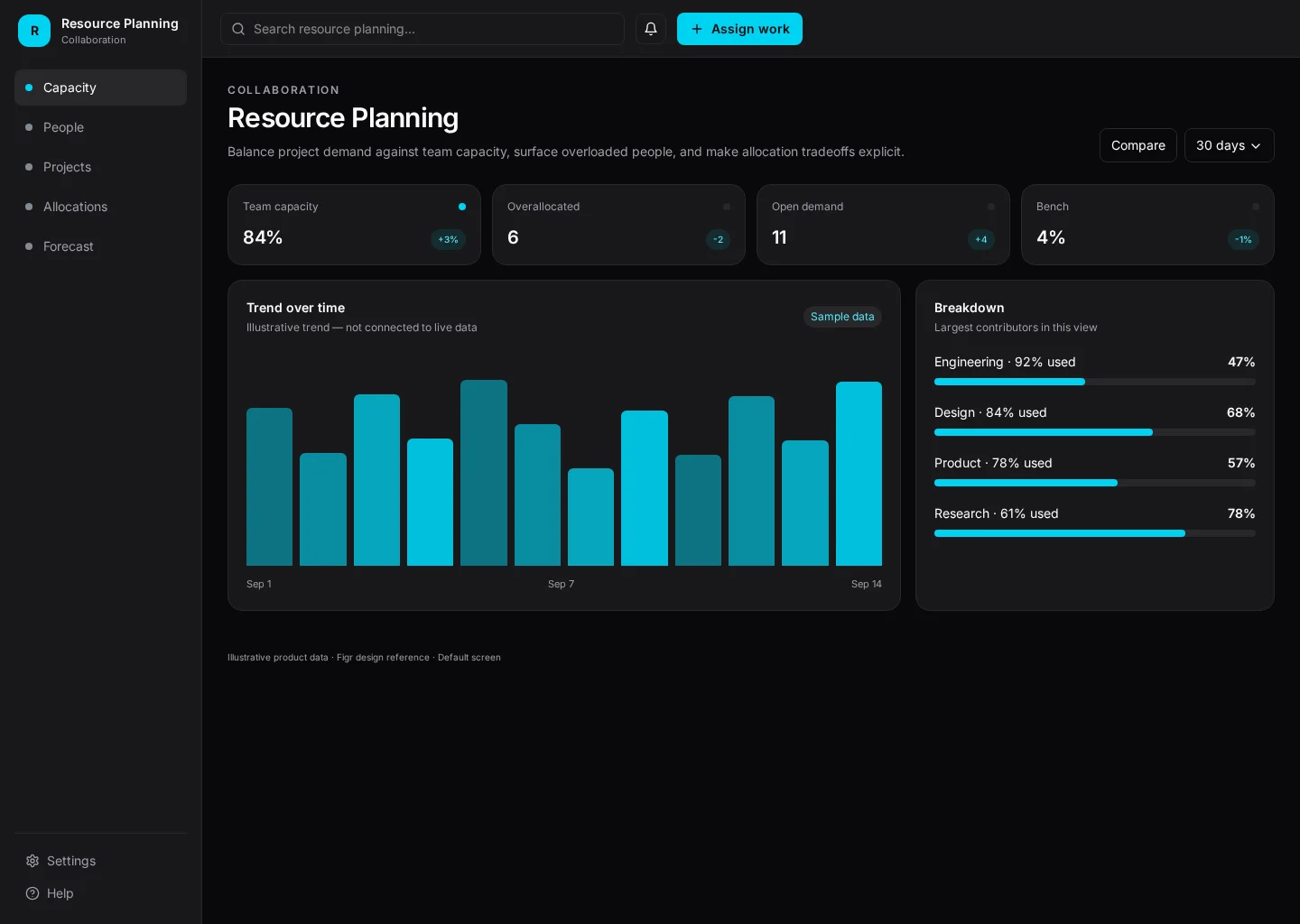
Task: Click the Research usage progress bar
Action: tap(1094, 533)
